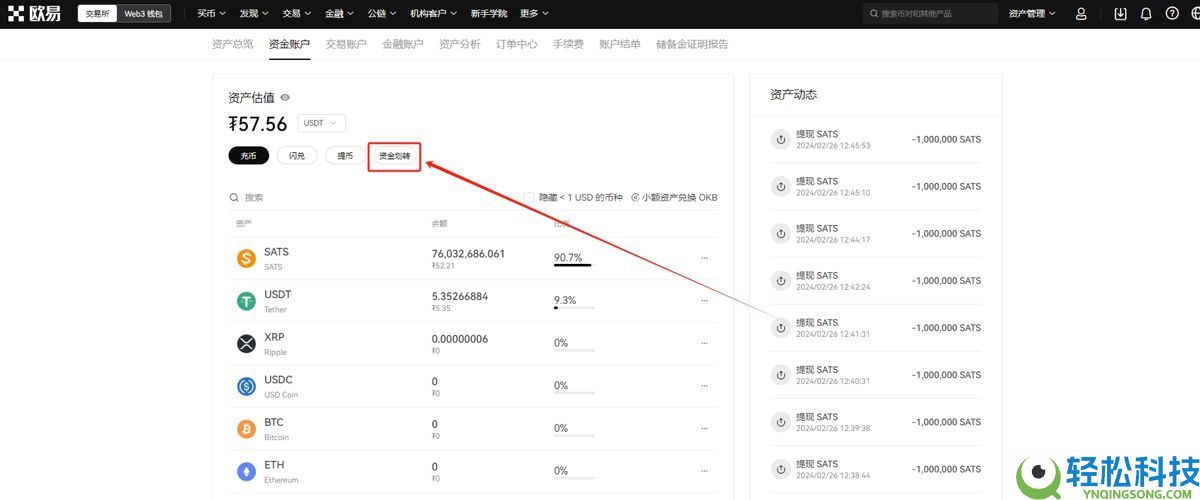
Task: Check 隐藏 <1 USD 的币种 checkbox
Action: [x=529, y=198]
